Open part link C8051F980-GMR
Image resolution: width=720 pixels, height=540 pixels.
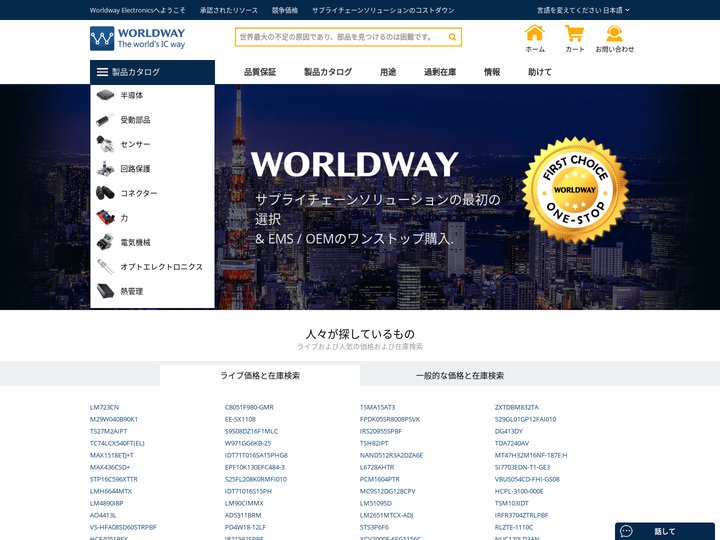(x=249, y=407)
